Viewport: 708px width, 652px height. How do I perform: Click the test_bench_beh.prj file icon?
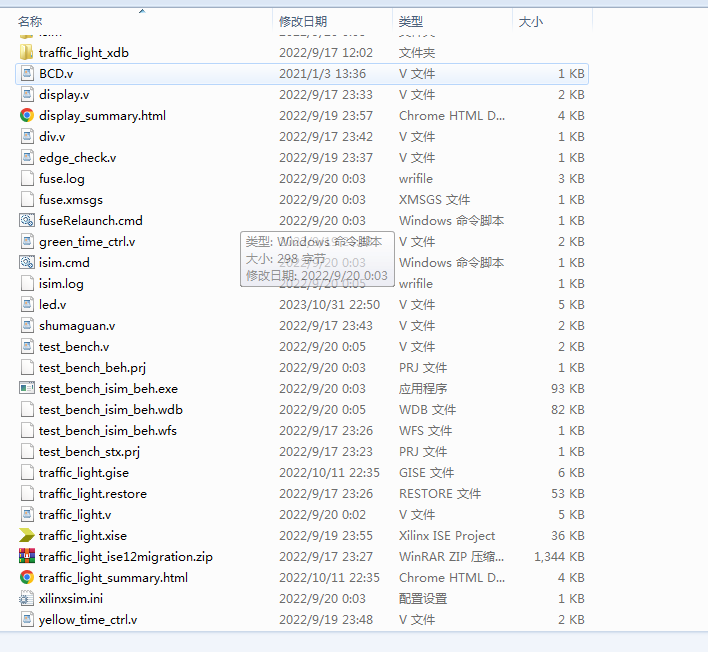tap(27, 367)
